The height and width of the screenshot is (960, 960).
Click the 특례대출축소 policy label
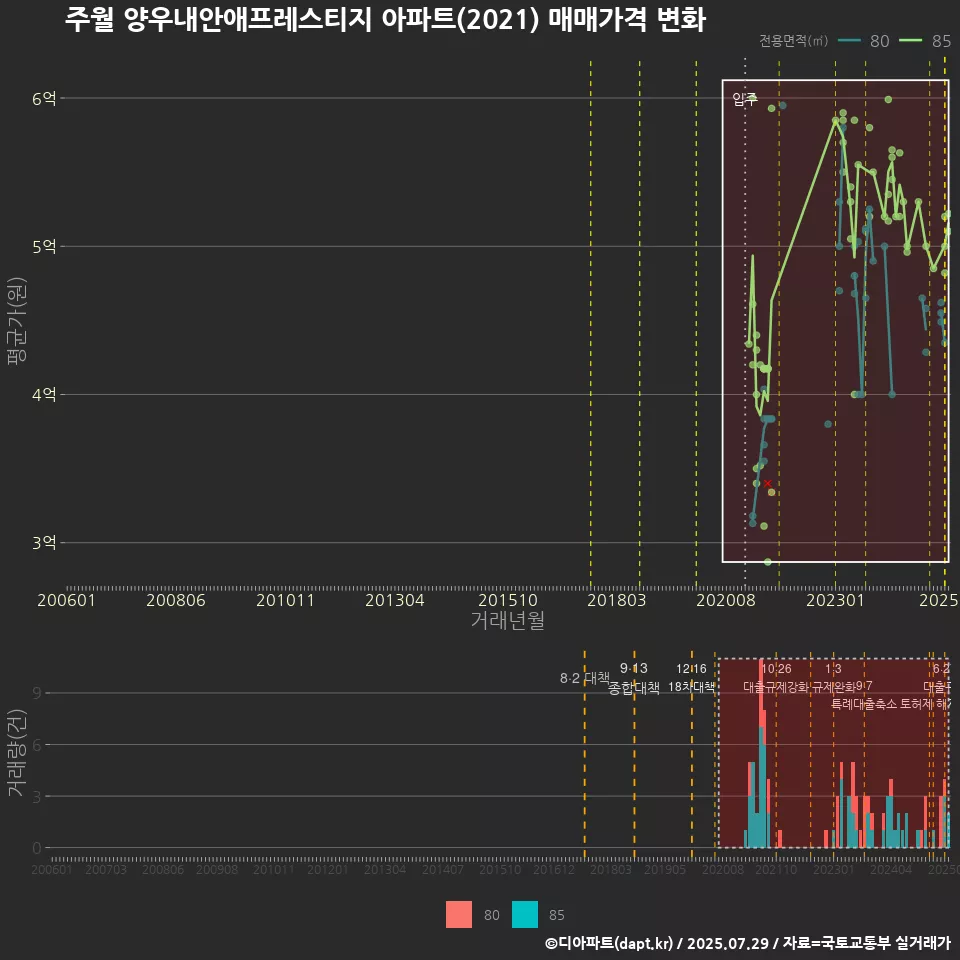(x=864, y=704)
